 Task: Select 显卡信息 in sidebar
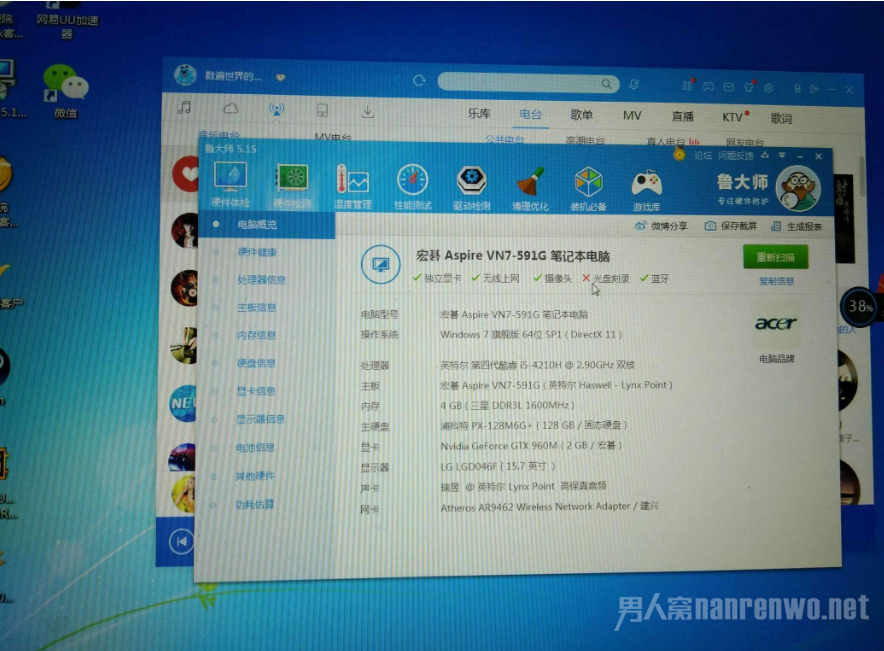pos(255,391)
